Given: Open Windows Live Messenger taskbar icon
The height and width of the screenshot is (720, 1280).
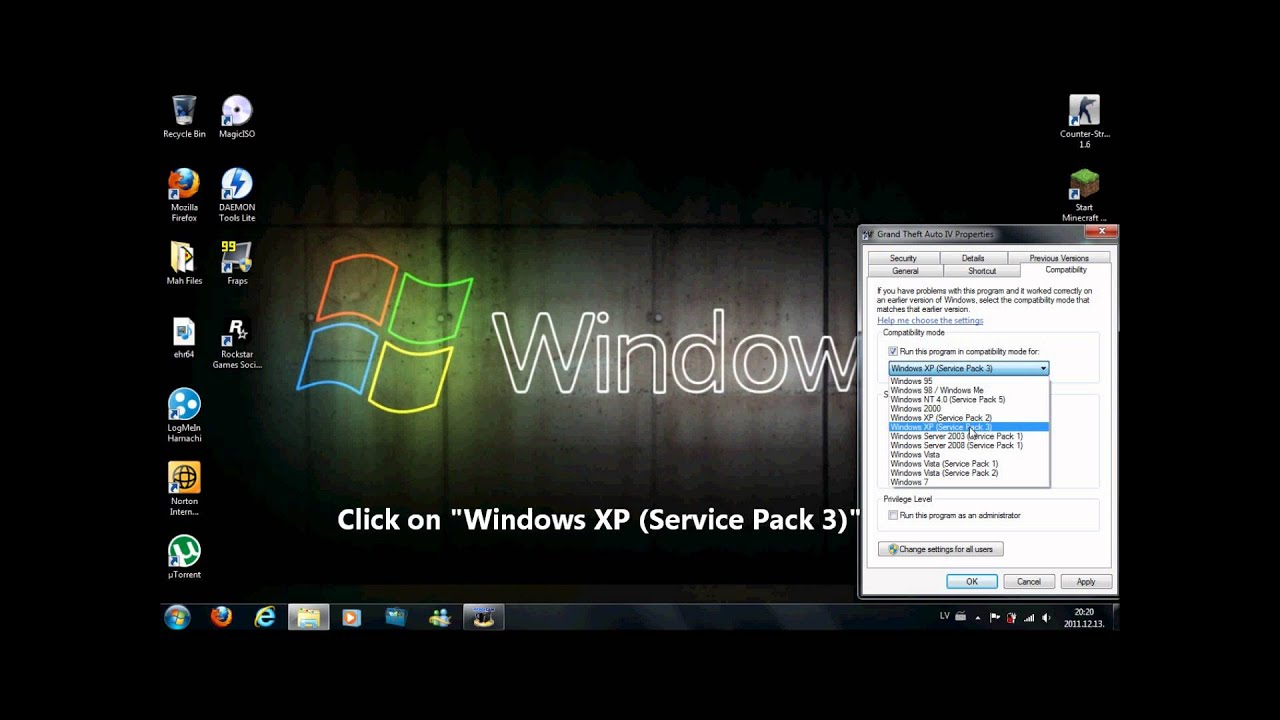Looking at the screenshot, I should coord(440,618).
